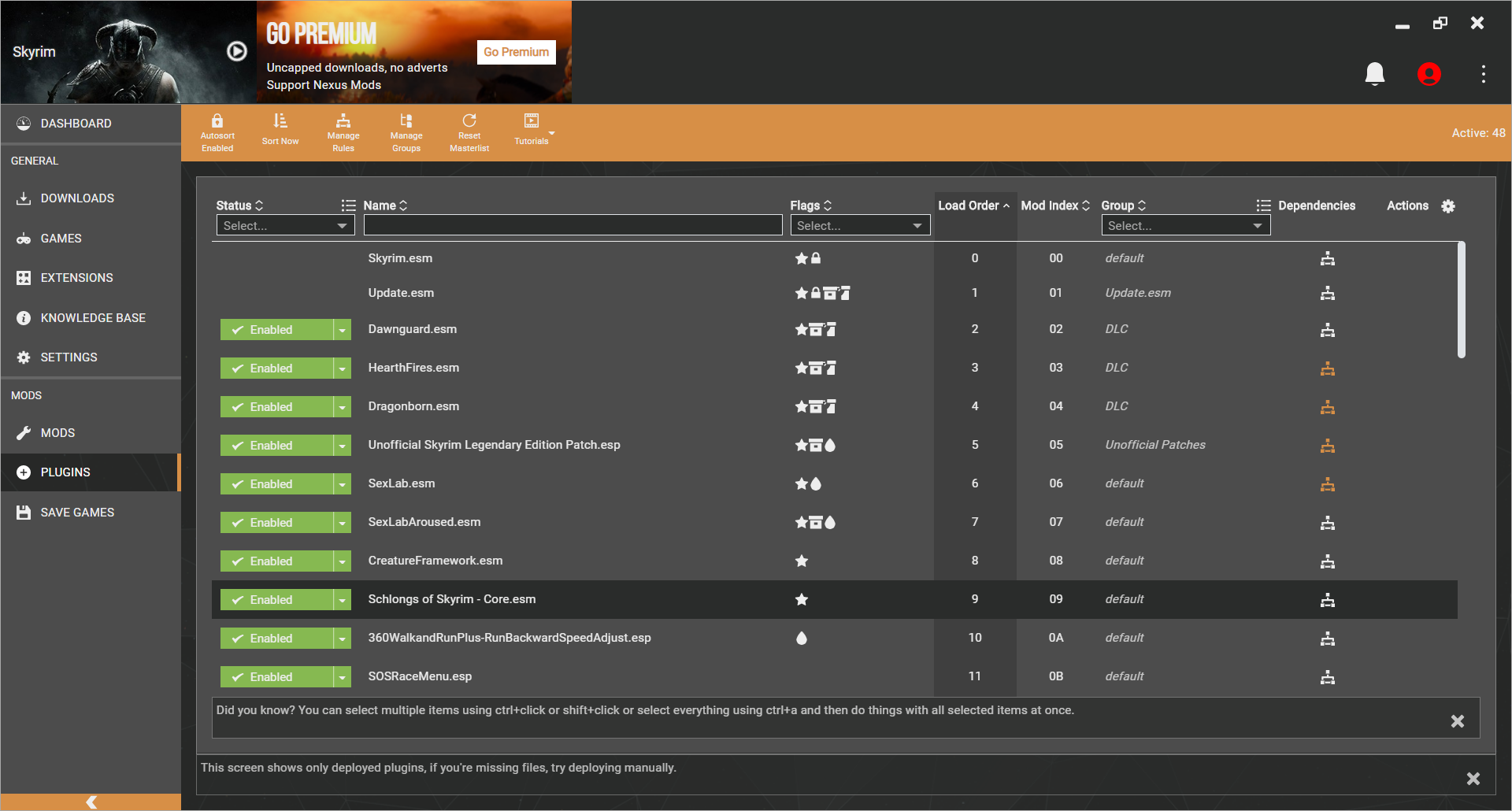Open the red user profile icon
The width and height of the screenshot is (1512, 811).
click(1429, 74)
